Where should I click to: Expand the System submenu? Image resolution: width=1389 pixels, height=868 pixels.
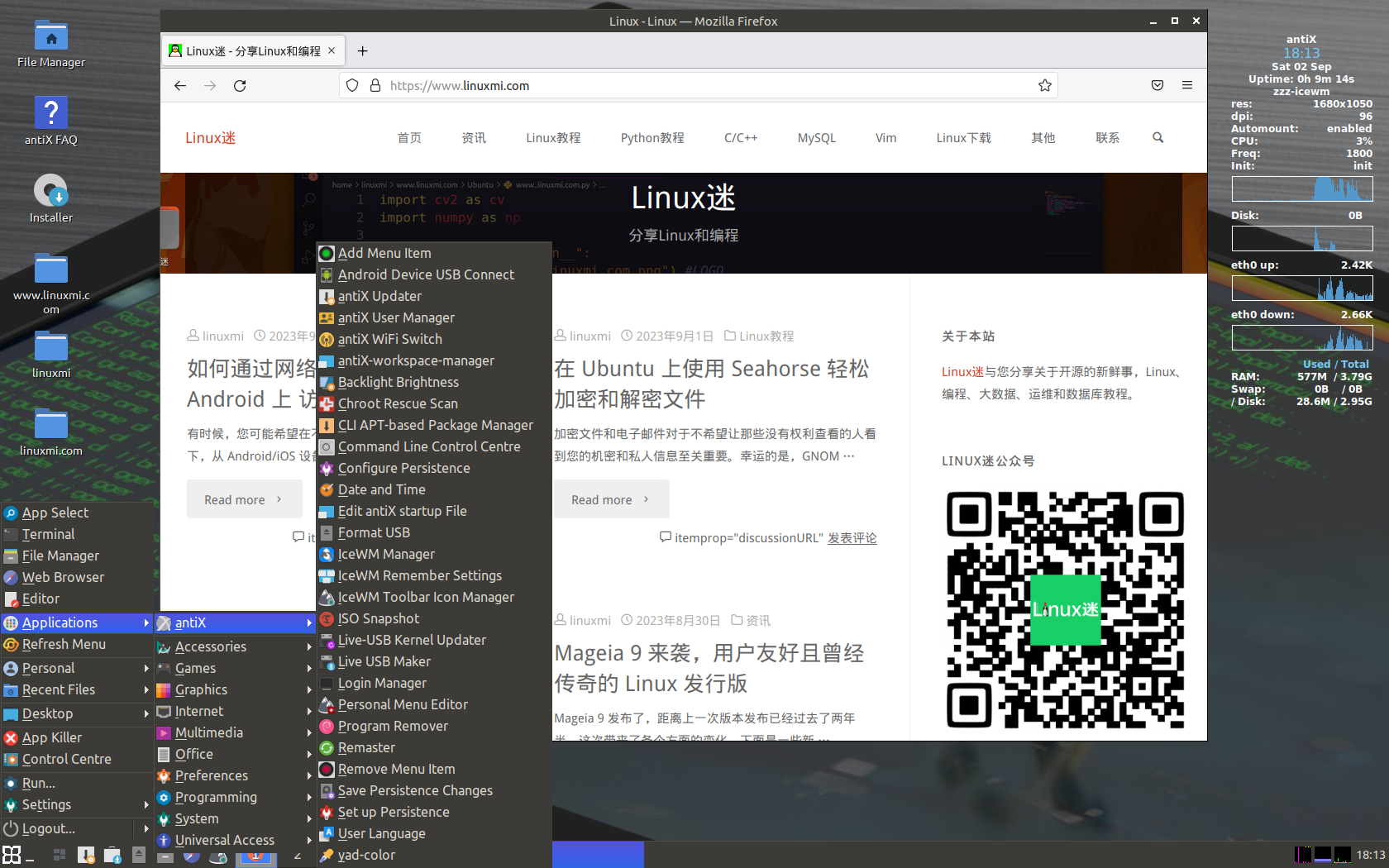click(236, 818)
